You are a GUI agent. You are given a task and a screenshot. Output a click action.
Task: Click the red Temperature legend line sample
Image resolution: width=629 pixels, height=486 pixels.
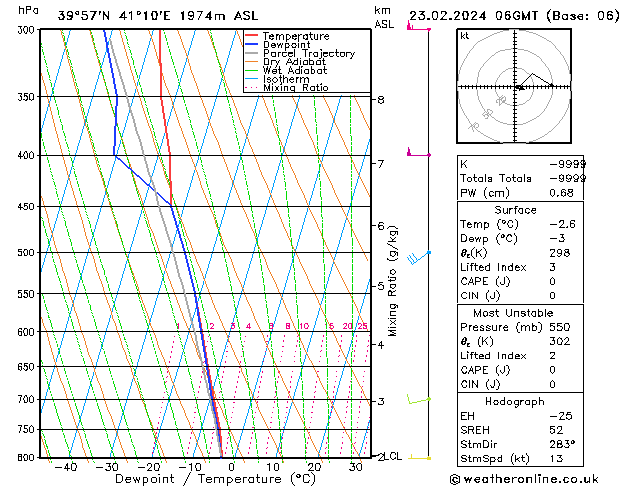click(251, 36)
